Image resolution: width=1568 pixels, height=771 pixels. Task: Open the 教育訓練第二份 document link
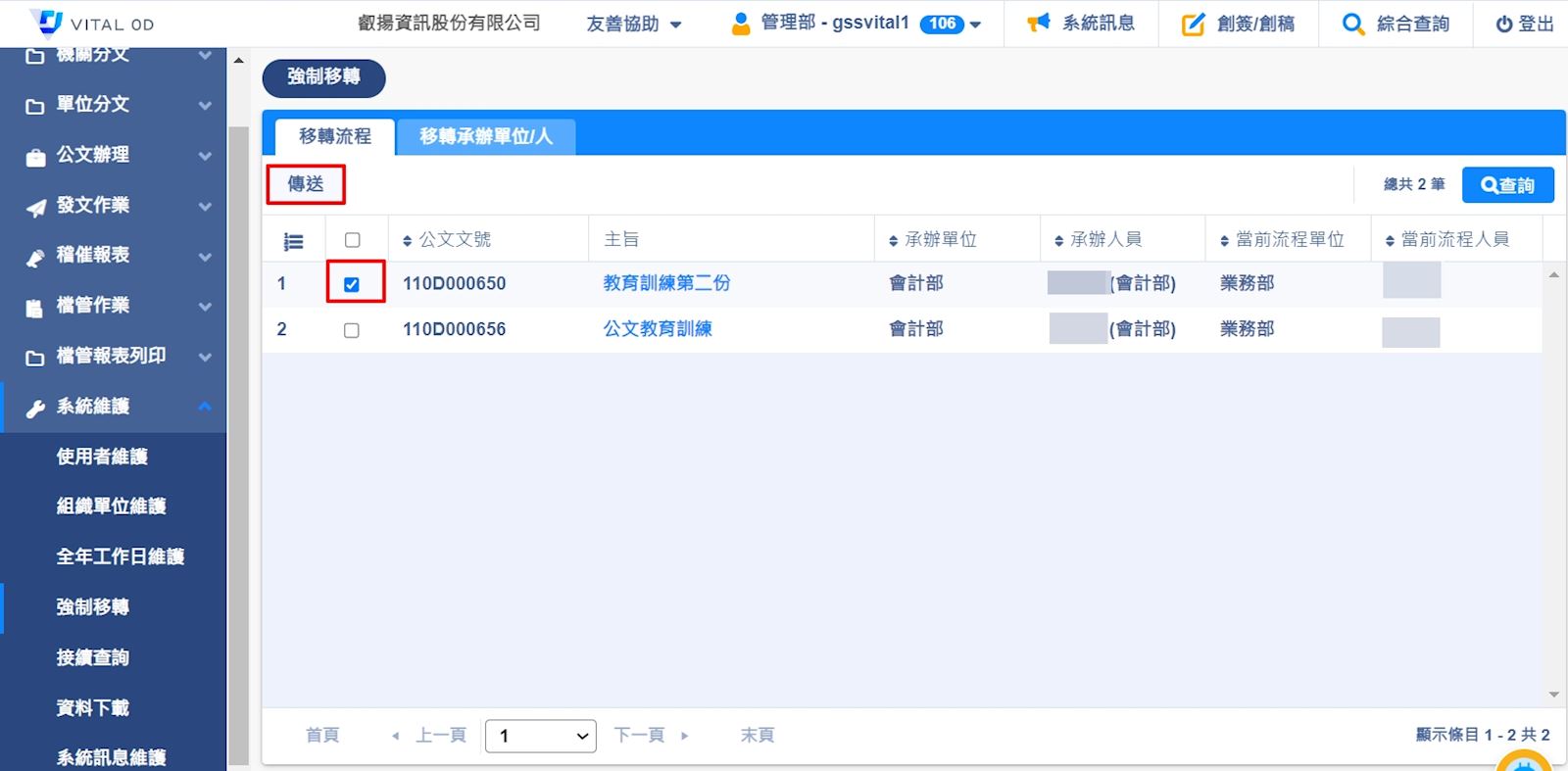pyautogui.click(x=666, y=283)
